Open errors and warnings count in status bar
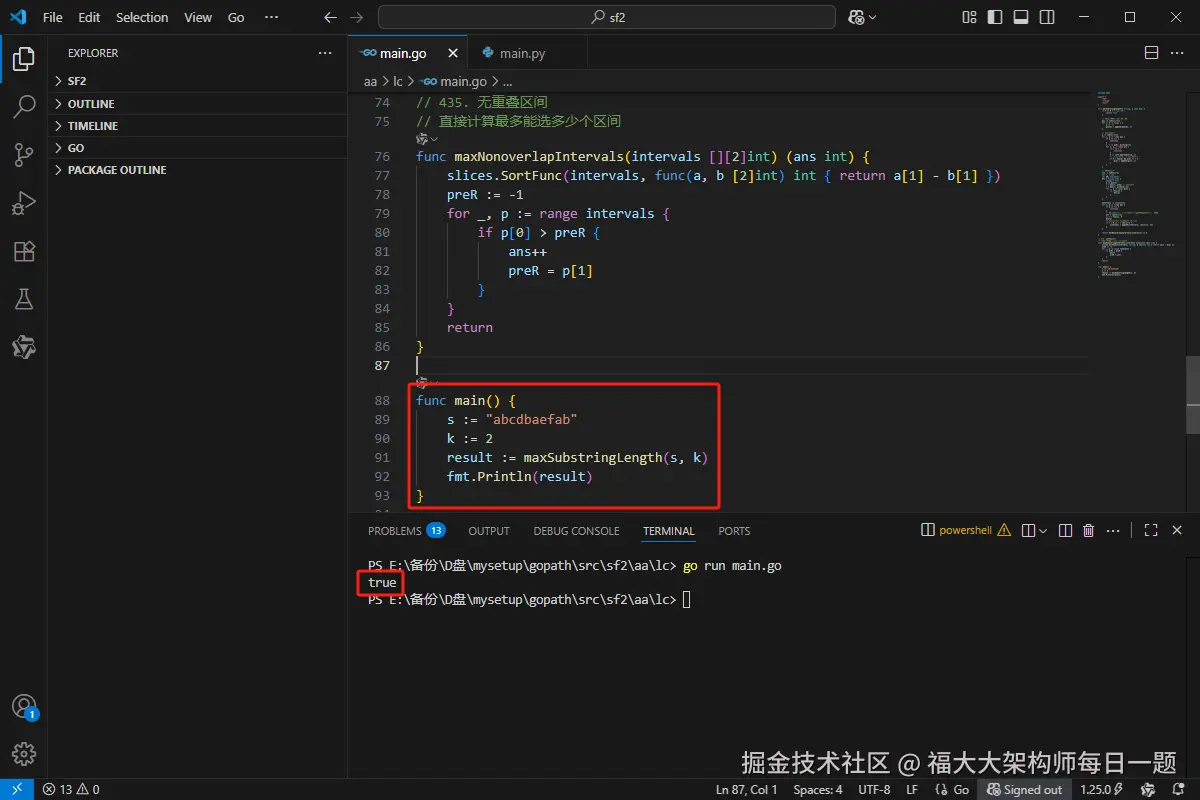 (71, 789)
